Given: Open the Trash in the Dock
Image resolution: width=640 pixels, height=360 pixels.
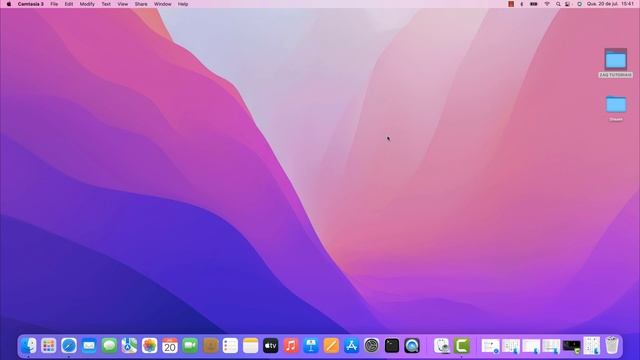Looking at the screenshot, I should 612,345.
